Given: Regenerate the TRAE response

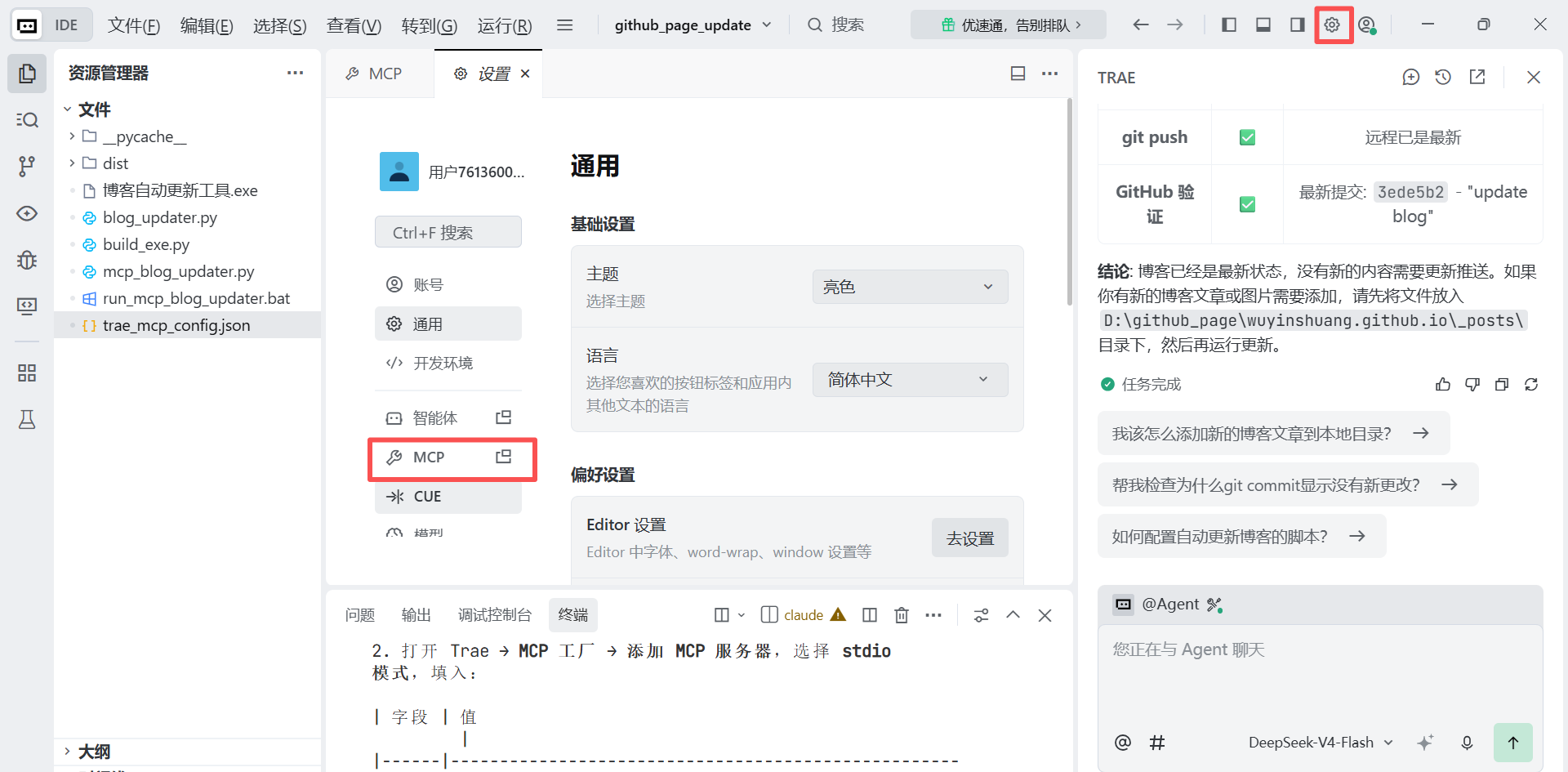Looking at the screenshot, I should tap(1531, 384).
